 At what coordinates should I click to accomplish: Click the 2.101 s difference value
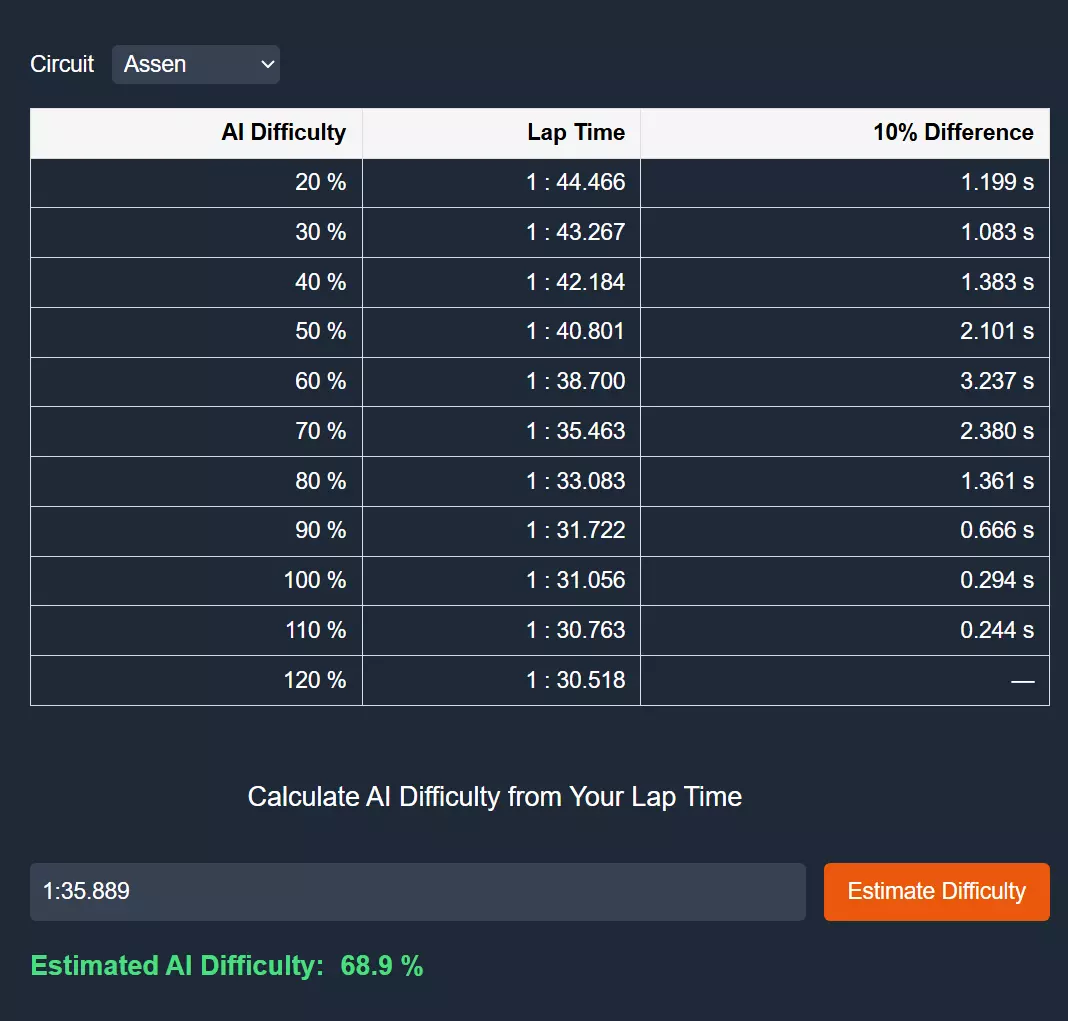[997, 332]
